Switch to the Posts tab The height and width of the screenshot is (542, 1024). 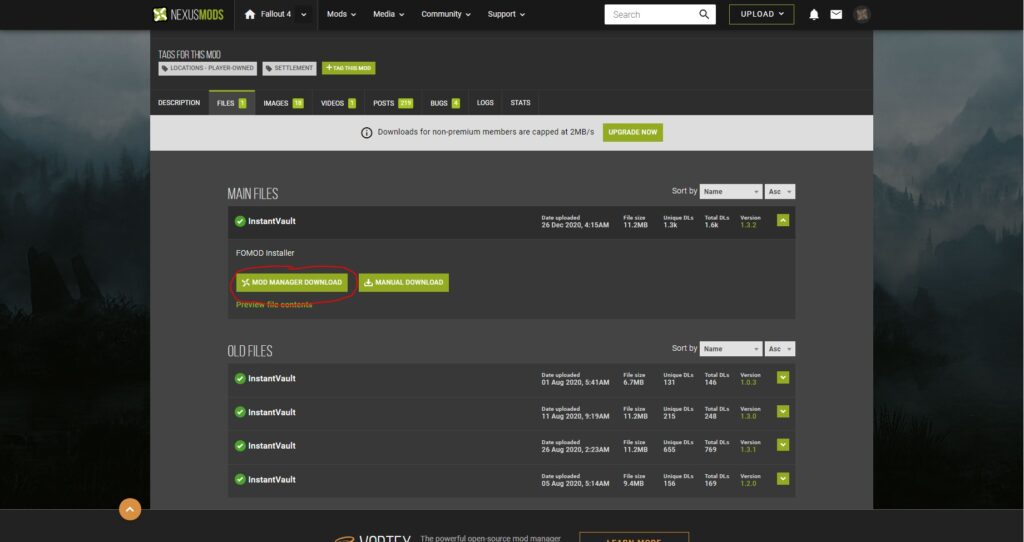(x=393, y=103)
